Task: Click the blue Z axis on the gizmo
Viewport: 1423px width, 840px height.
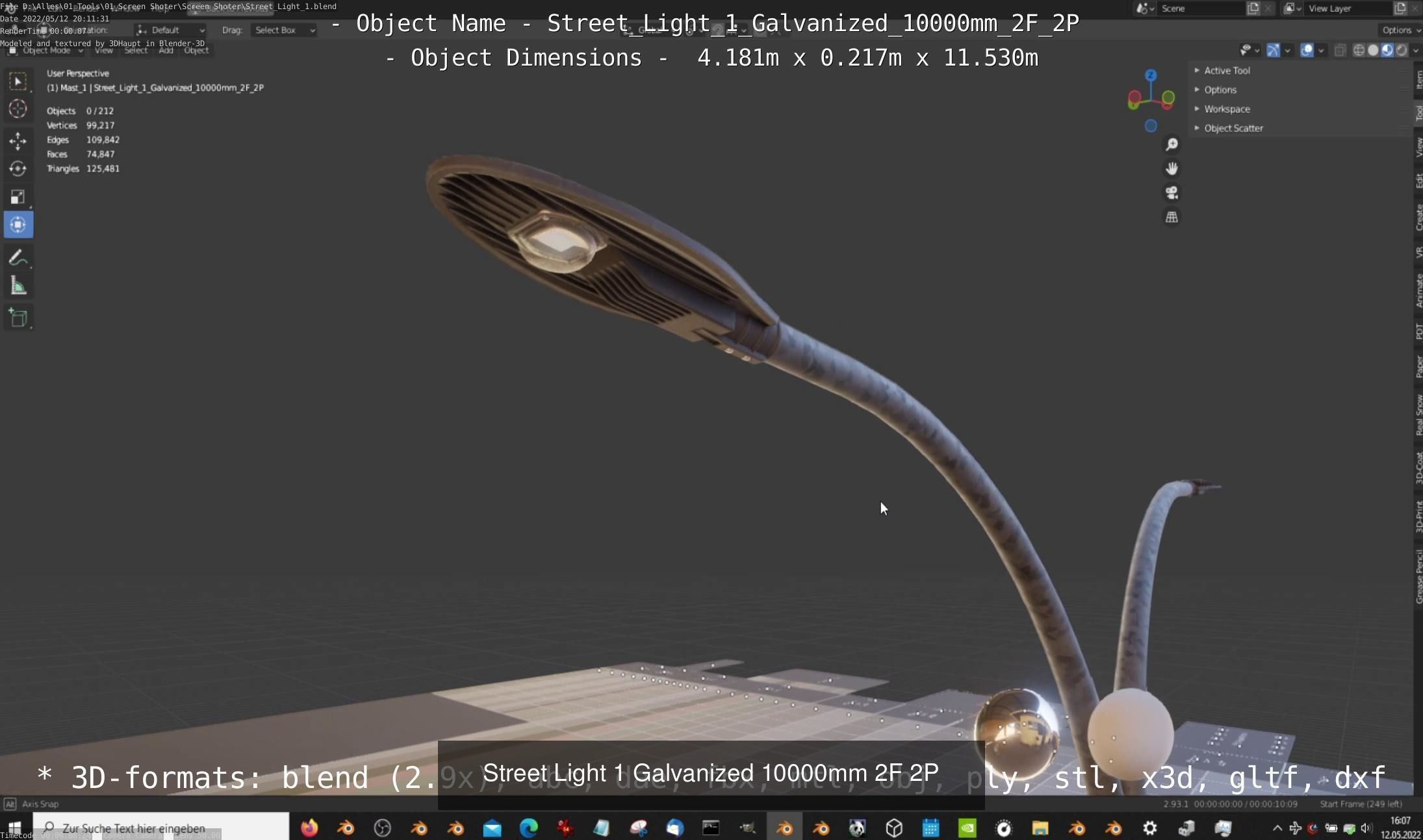Action: (1151, 75)
